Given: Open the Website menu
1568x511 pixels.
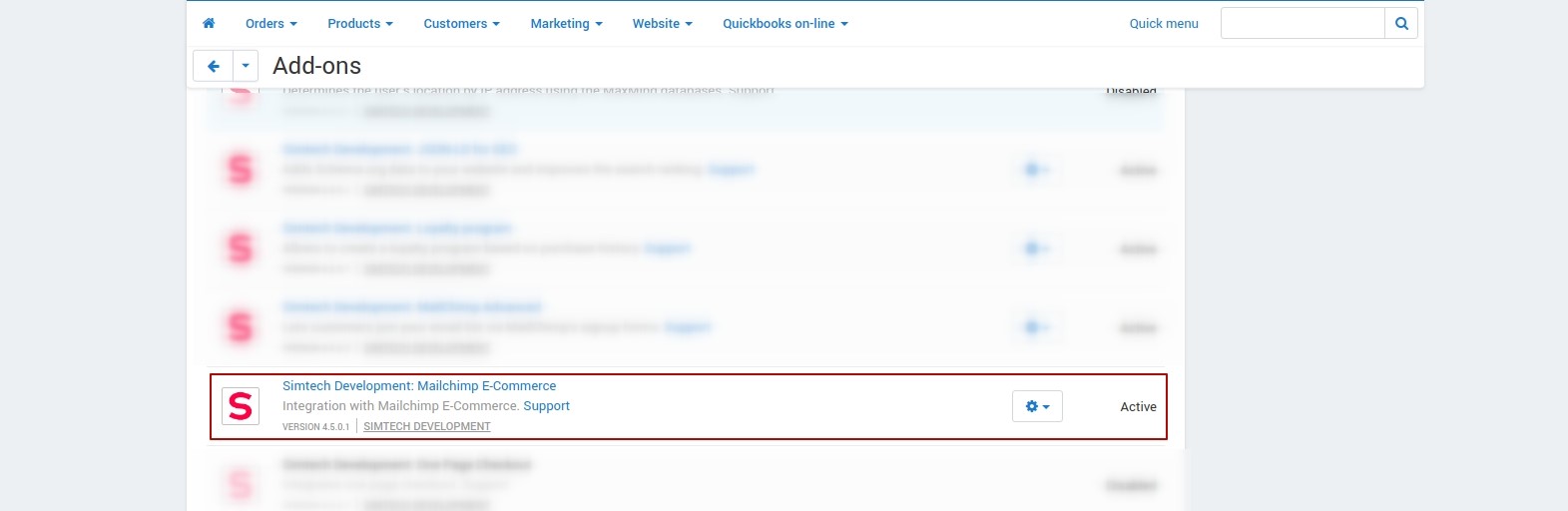Looking at the screenshot, I should (x=663, y=23).
